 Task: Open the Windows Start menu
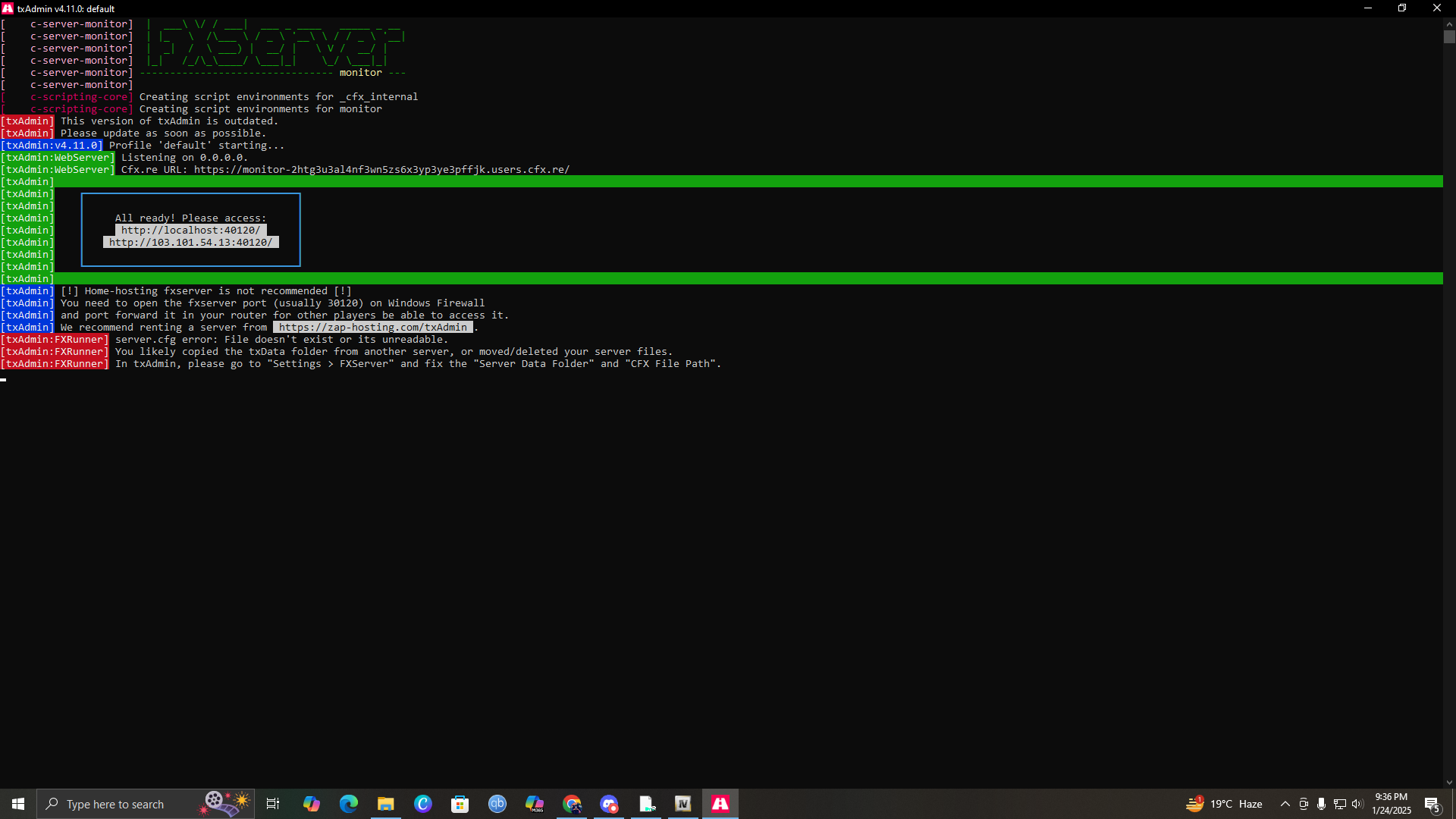[x=18, y=804]
